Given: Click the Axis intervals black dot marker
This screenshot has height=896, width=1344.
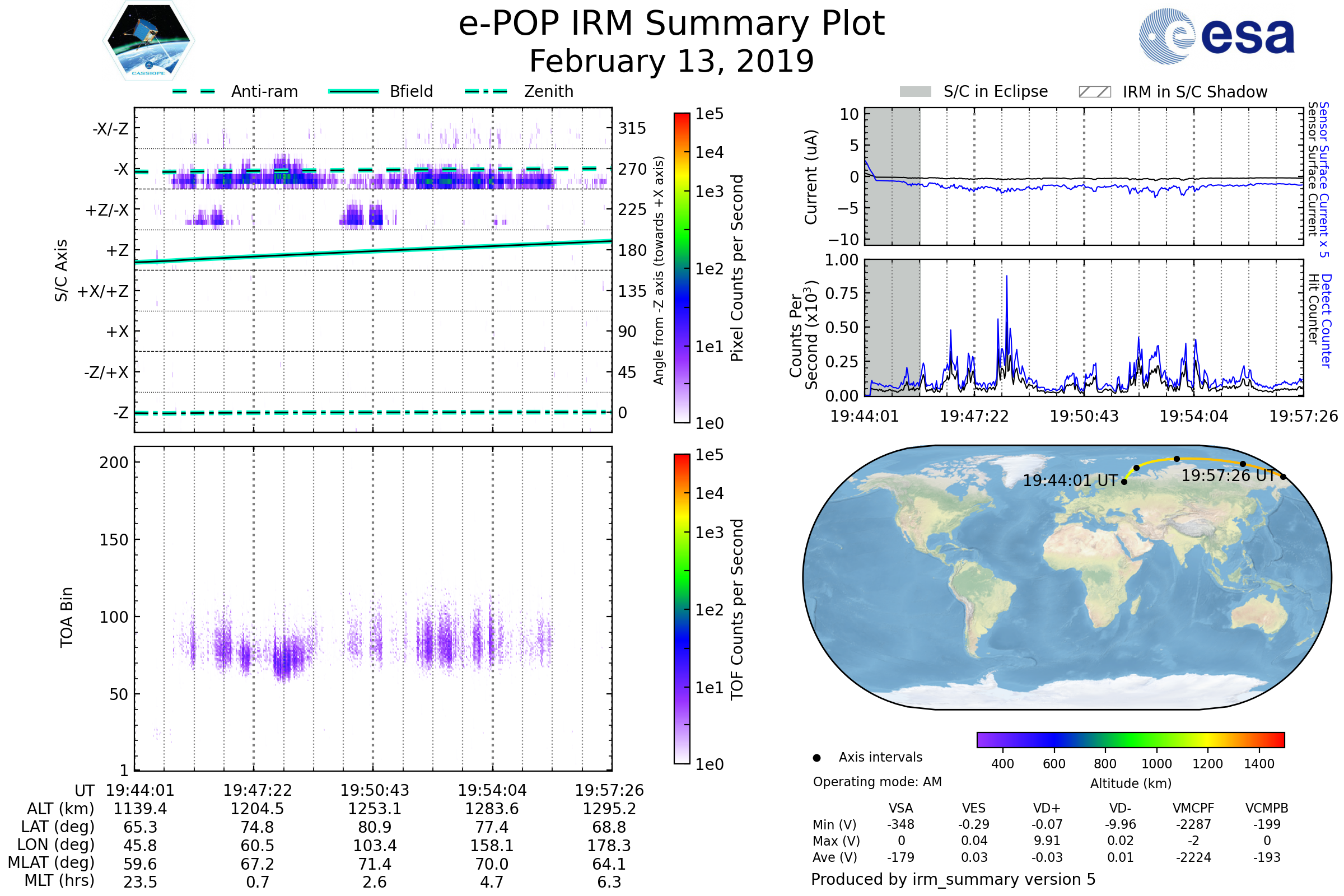Looking at the screenshot, I should point(816,758).
